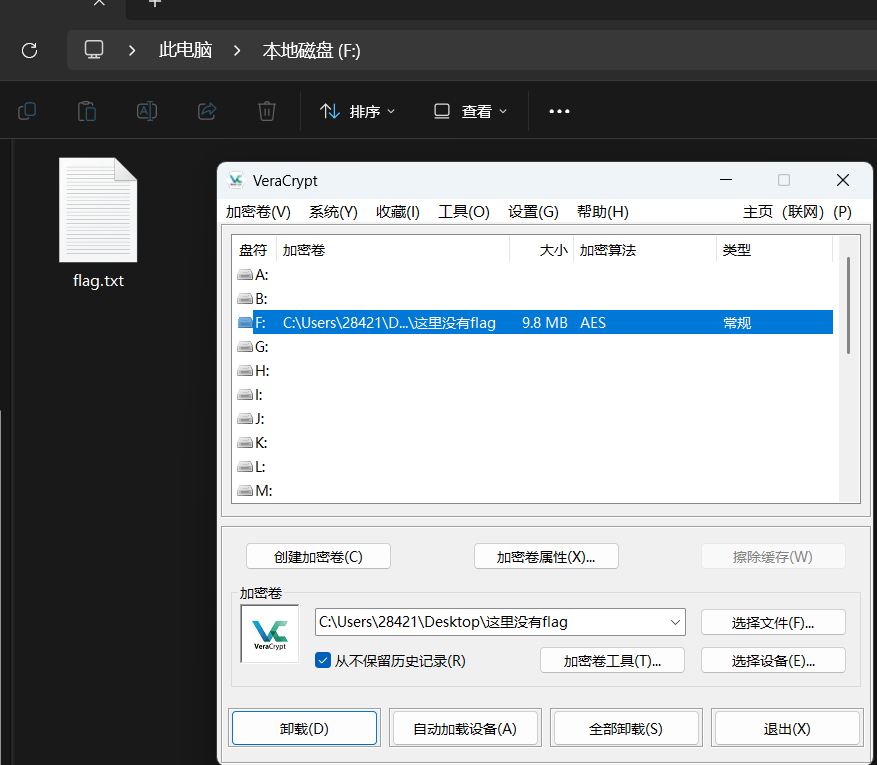This screenshot has width=877, height=765.
Task: Click 加密卷属性(X)... button
Action: (x=546, y=556)
